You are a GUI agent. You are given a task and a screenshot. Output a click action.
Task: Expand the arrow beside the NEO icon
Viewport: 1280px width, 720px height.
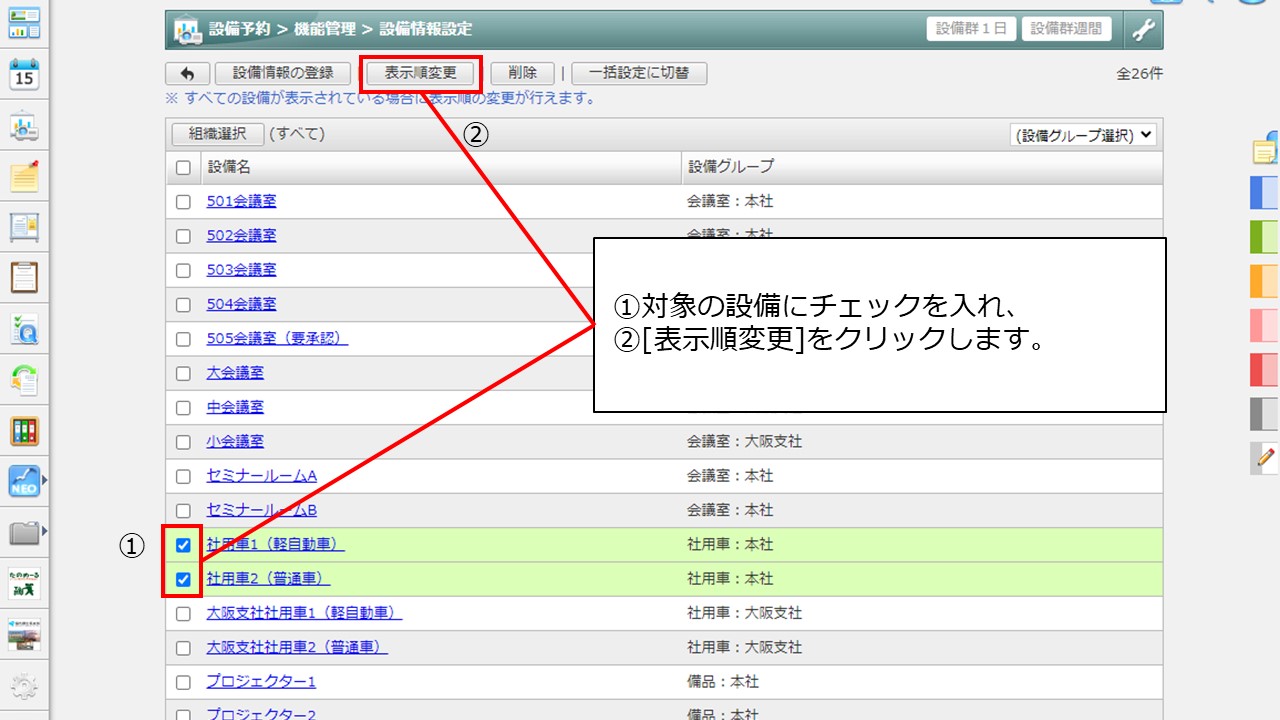(x=44, y=482)
